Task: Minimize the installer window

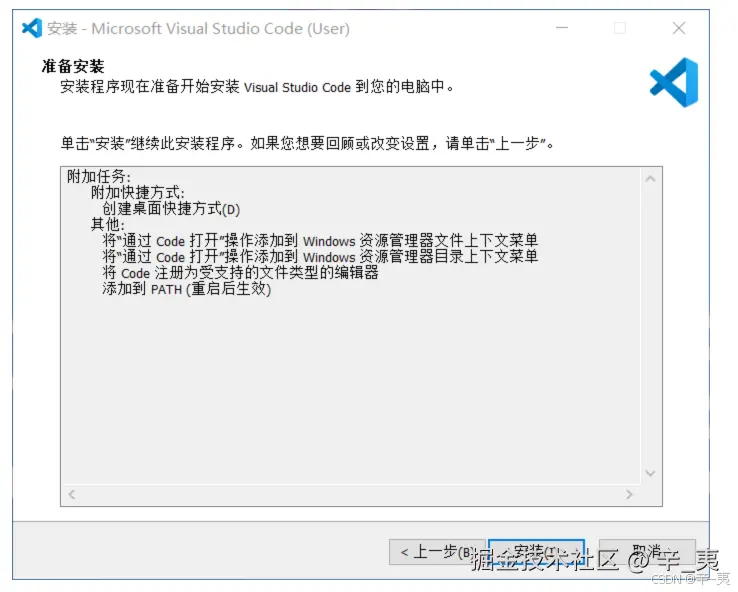Action: [x=562, y=28]
